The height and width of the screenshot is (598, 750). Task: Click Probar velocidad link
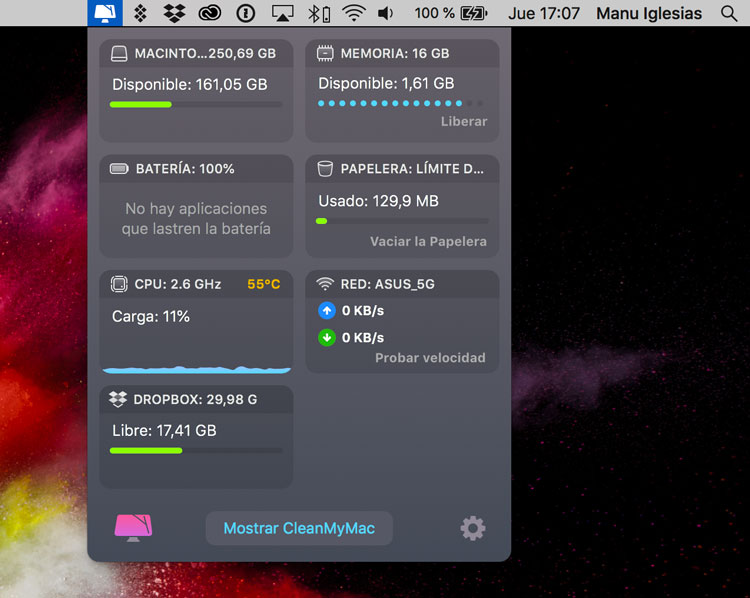point(430,357)
